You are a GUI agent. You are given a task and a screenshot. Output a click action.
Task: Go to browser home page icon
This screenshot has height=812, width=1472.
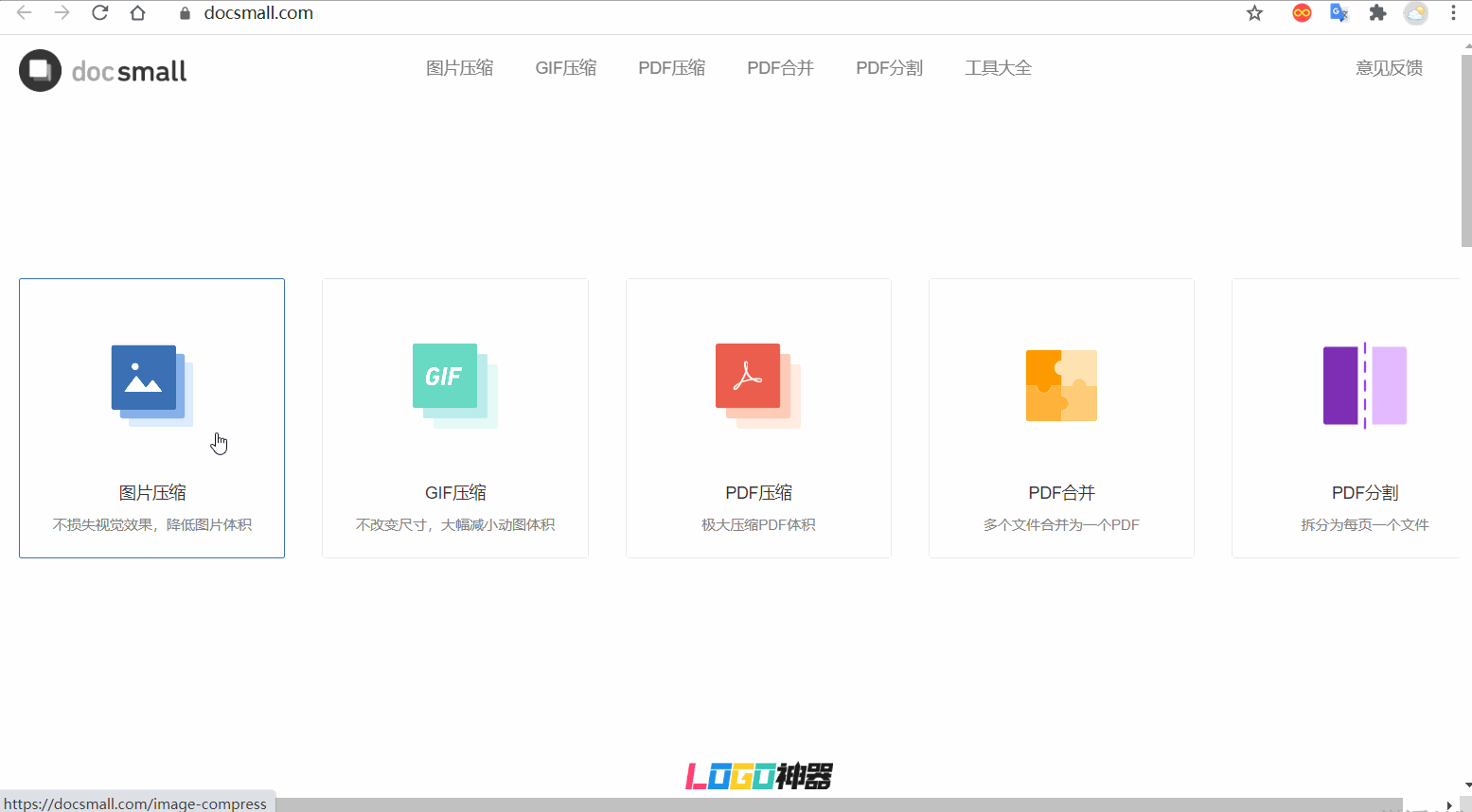pyautogui.click(x=138, y=13)
